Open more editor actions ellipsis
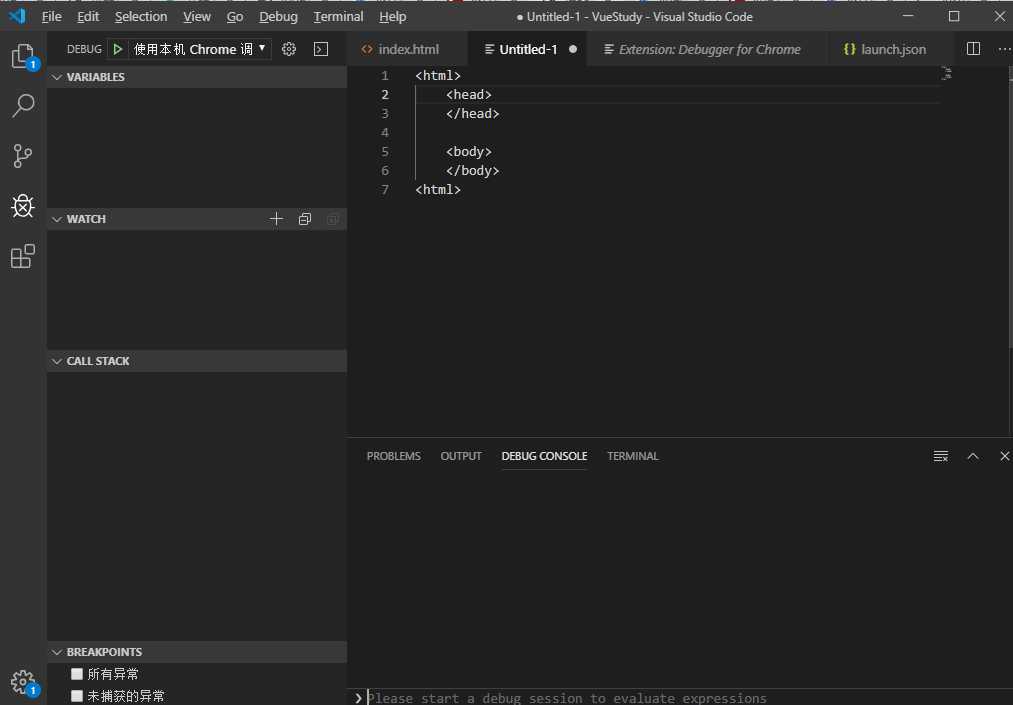 point(1004,49)
